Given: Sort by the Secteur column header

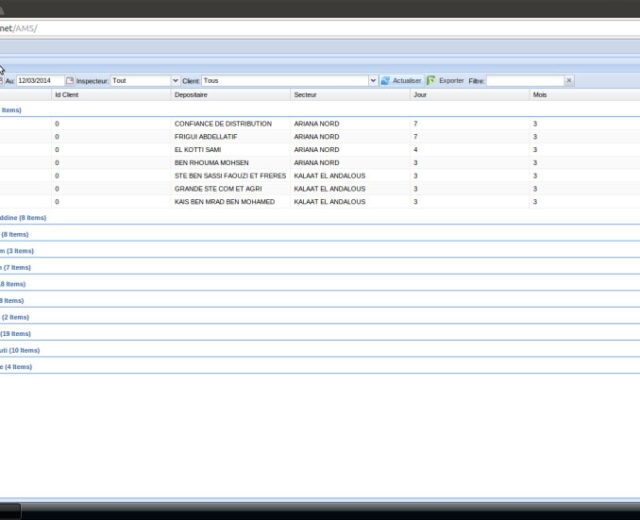Looking at the screenshot, I should [x=305, y=95].
